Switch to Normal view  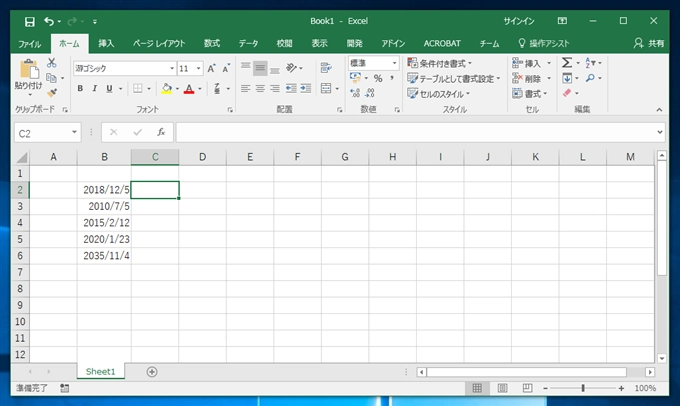click(477, 388)
